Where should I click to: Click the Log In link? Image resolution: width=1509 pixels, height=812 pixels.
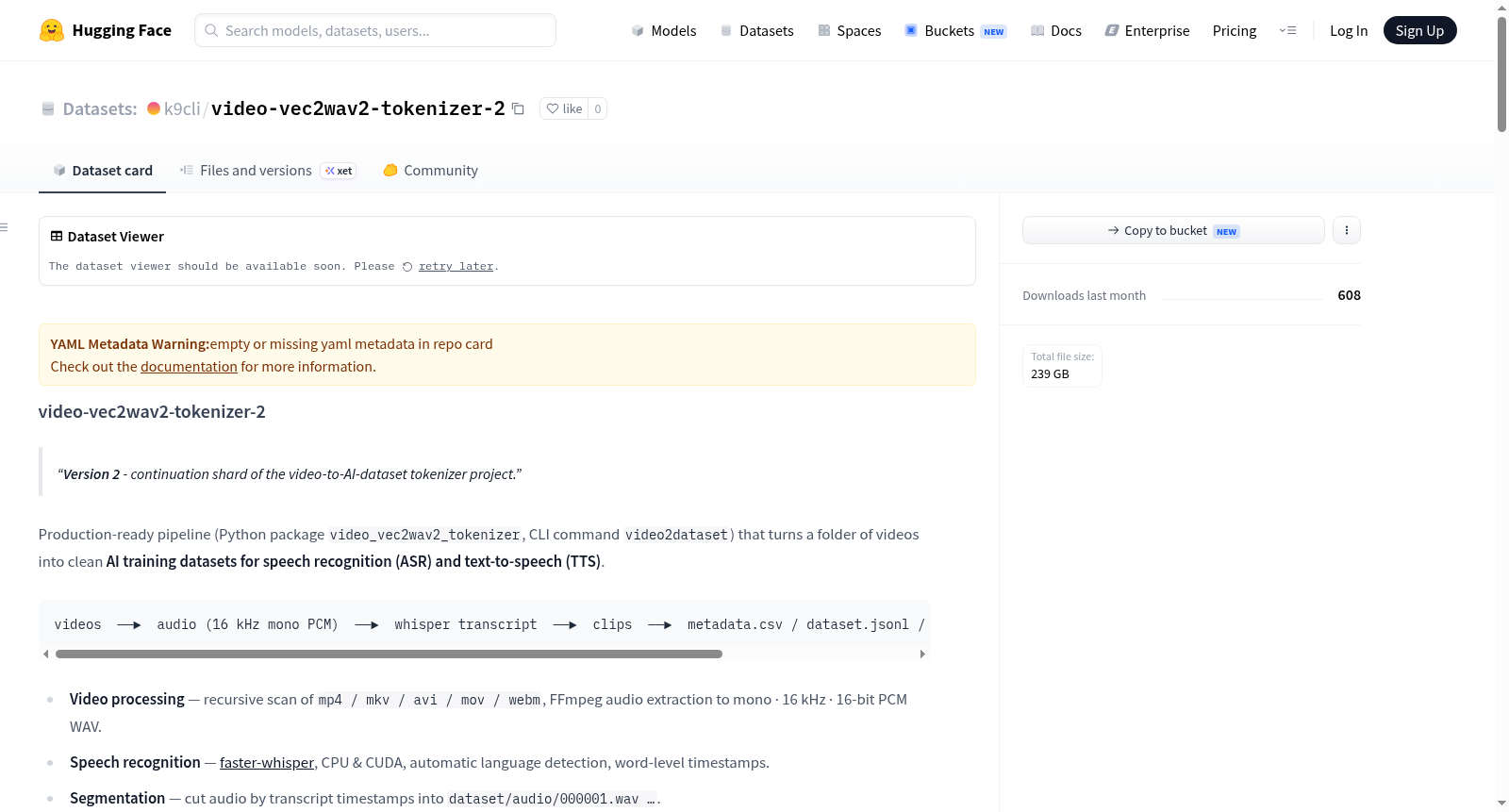click(x=1349, y=30)
